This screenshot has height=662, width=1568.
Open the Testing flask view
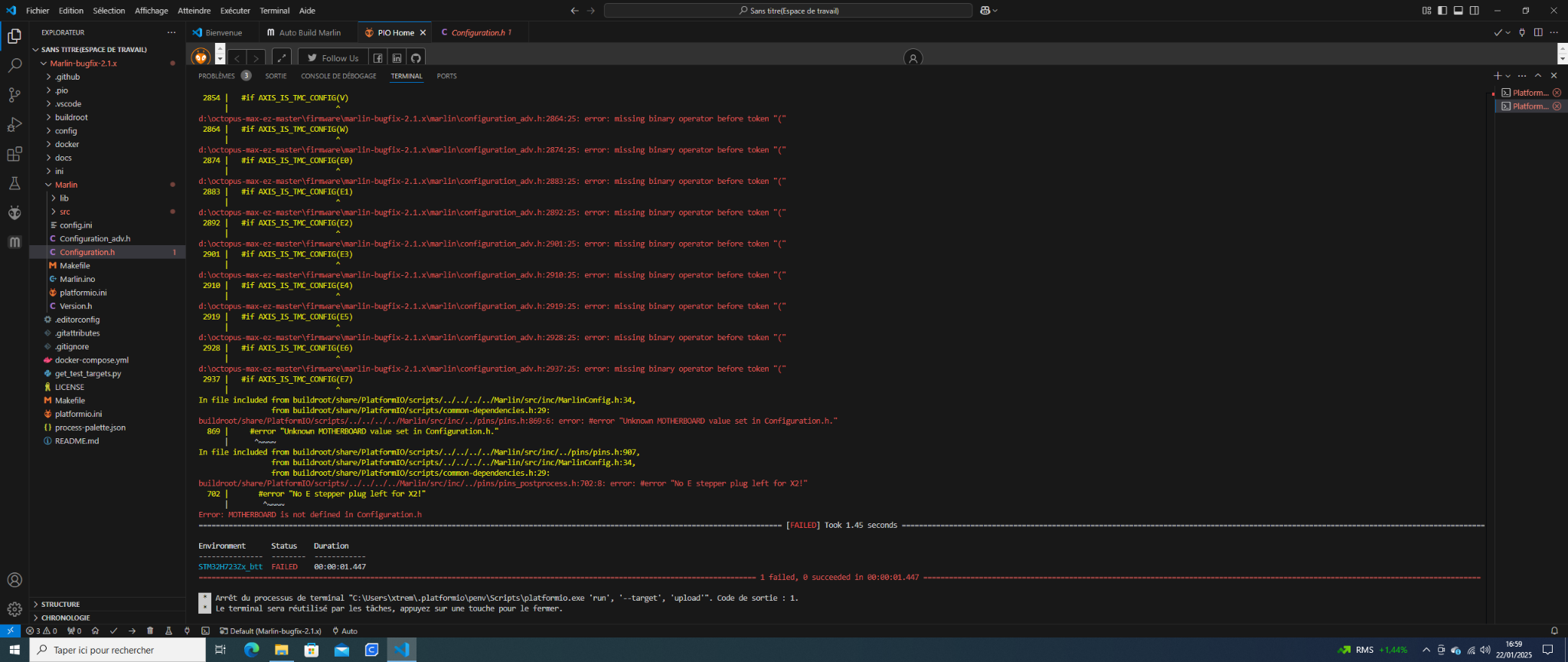[15, 184]
